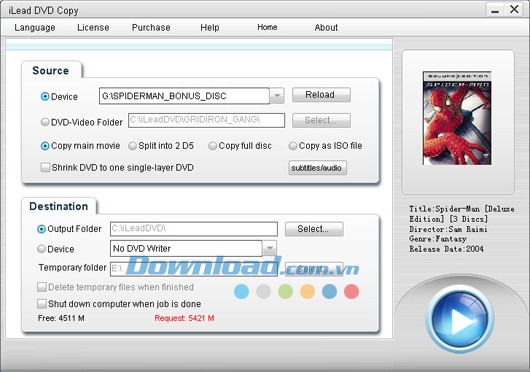
Task: Click the Destination tab heading
Action: tap(58, 206)
